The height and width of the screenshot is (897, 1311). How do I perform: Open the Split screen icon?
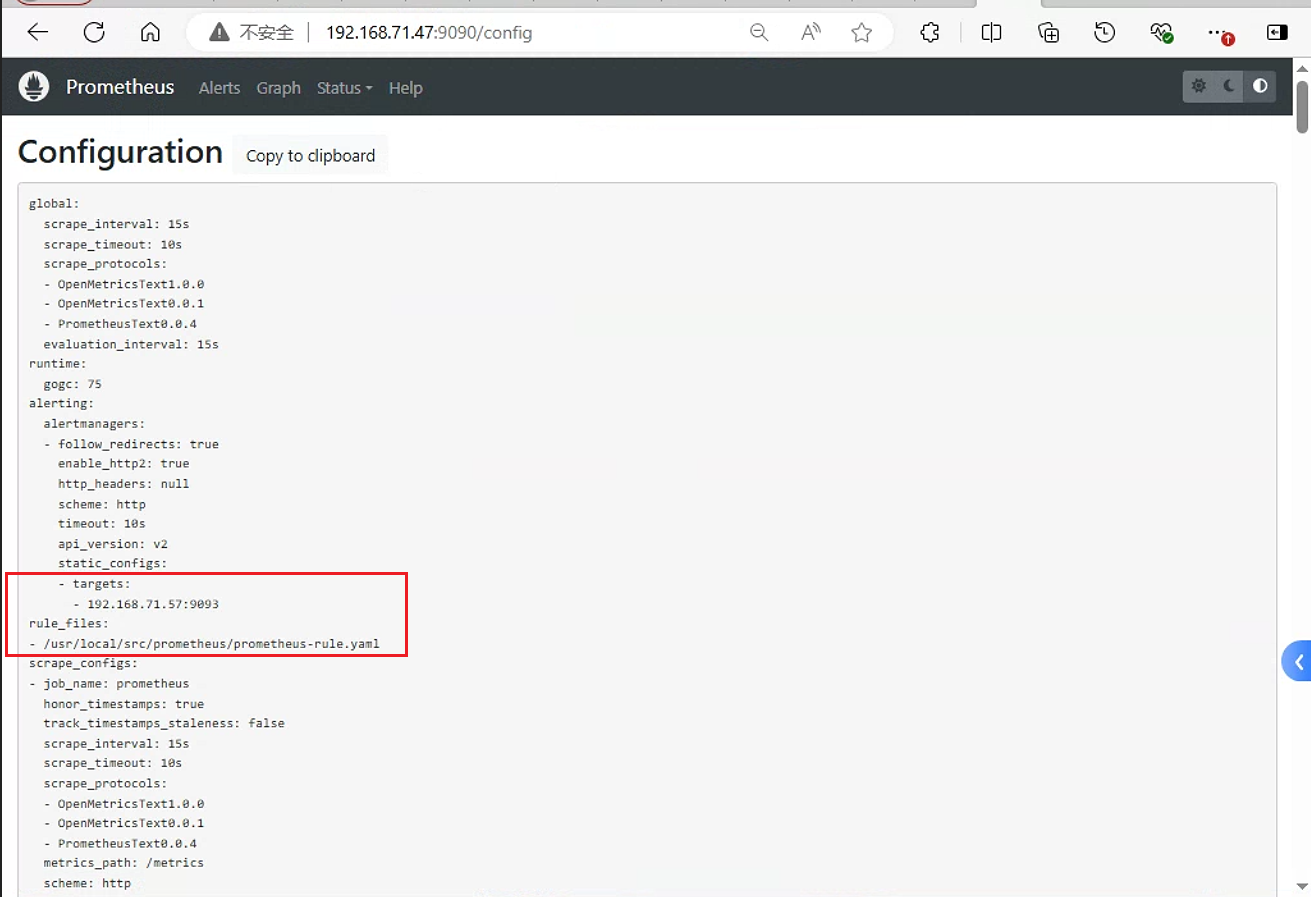(x=991, y=33)
